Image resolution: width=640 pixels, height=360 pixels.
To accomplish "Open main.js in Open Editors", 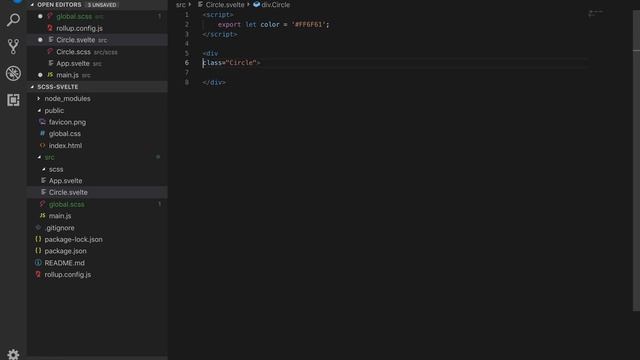I will point(67,75).
